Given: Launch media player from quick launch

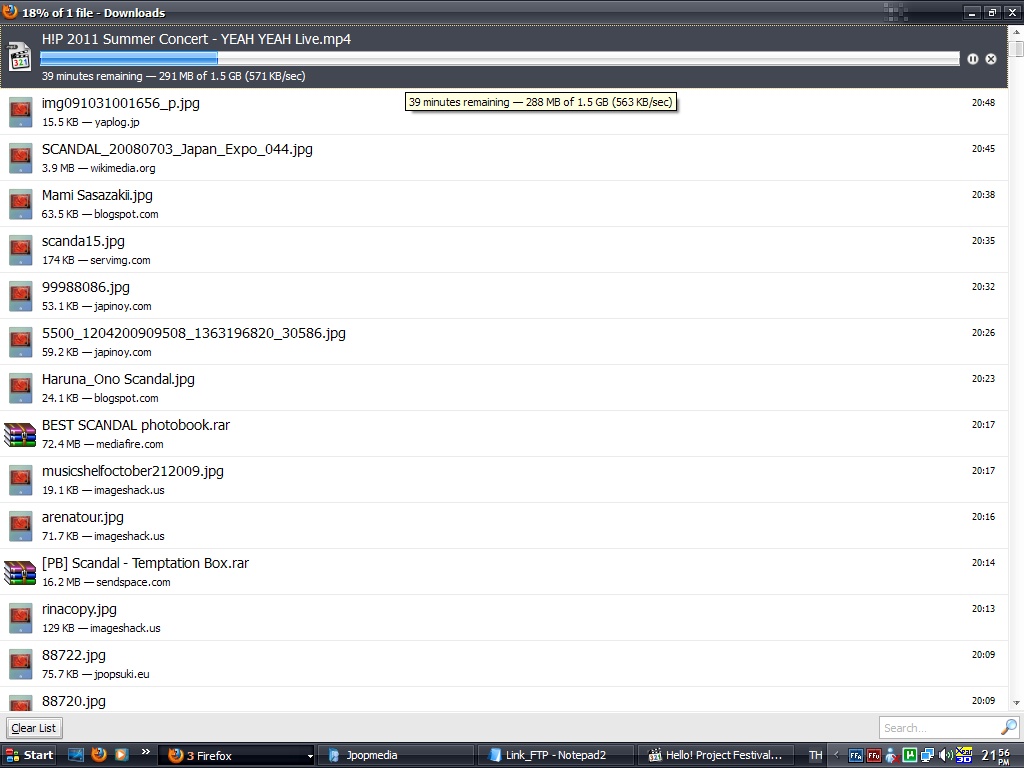Looking at the screenshot, I should coord(121,755).
